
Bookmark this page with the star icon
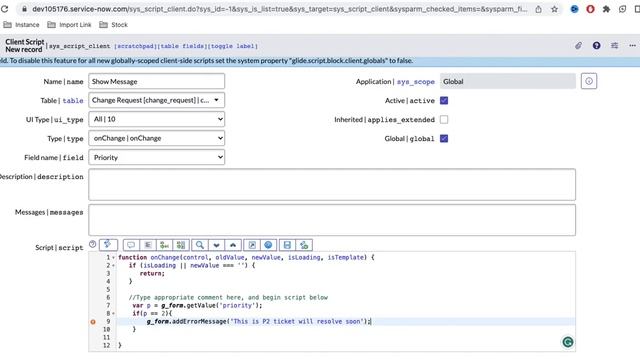554,9
